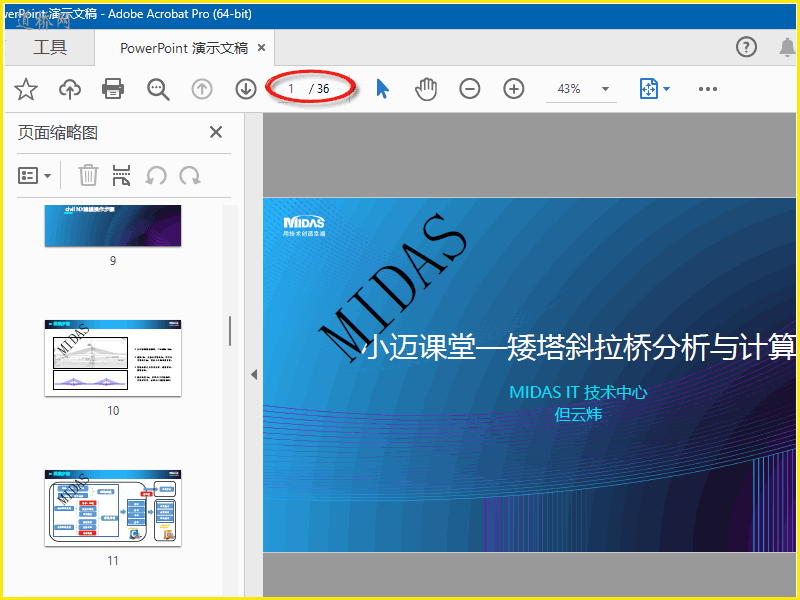The height and width of the screenshot is (600, 800).
Task: Add file to starred with star icon
Action: point(26,89)
